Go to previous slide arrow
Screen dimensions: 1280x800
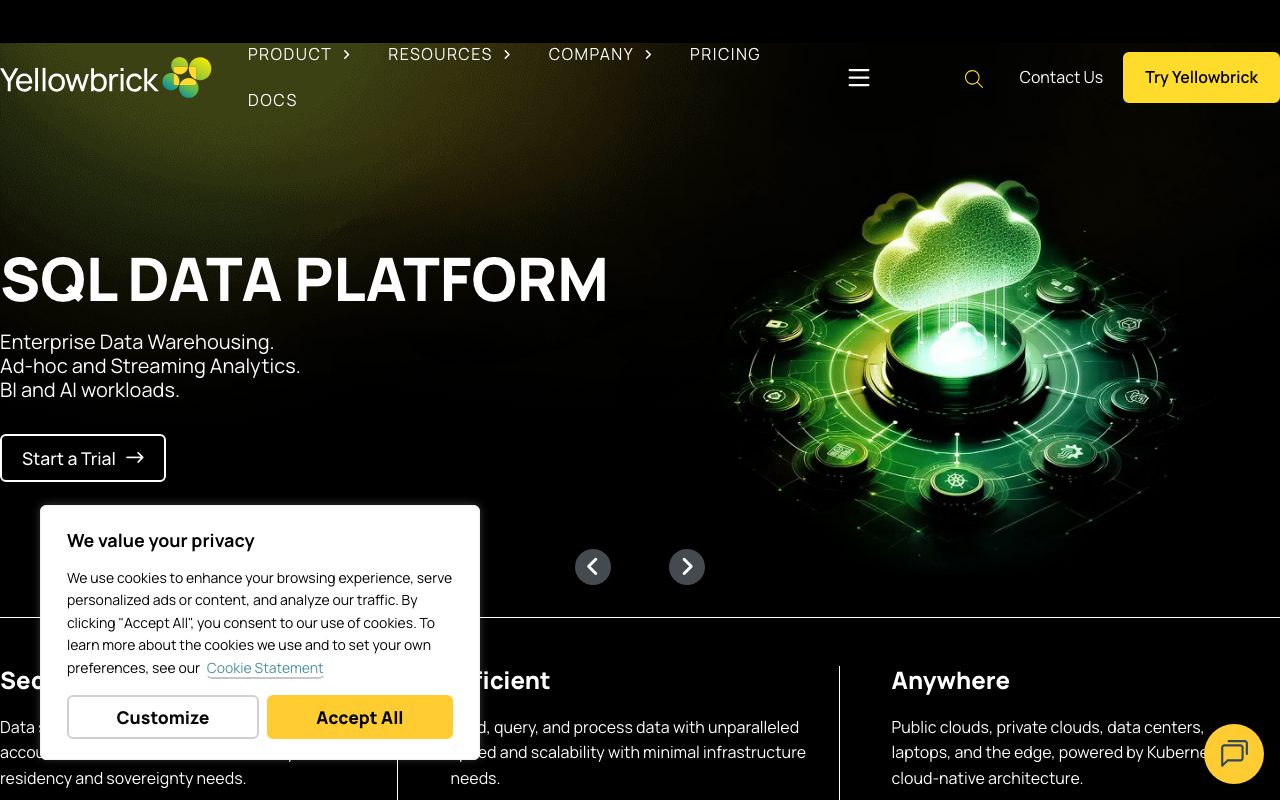593,567
